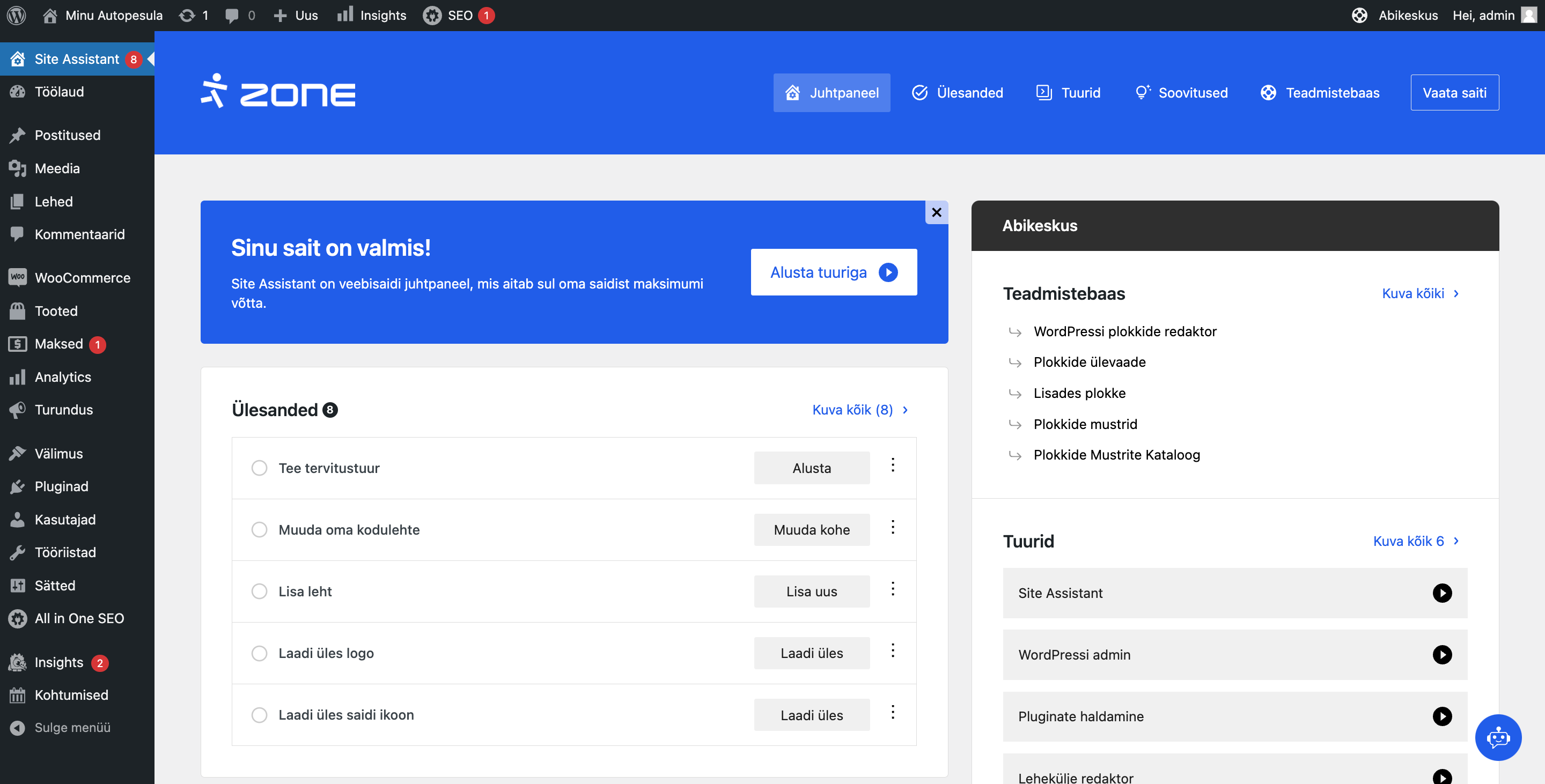Open the Soovitused tab
The height and width of the screenshot is (784, 1545).
click(1181, 93)
